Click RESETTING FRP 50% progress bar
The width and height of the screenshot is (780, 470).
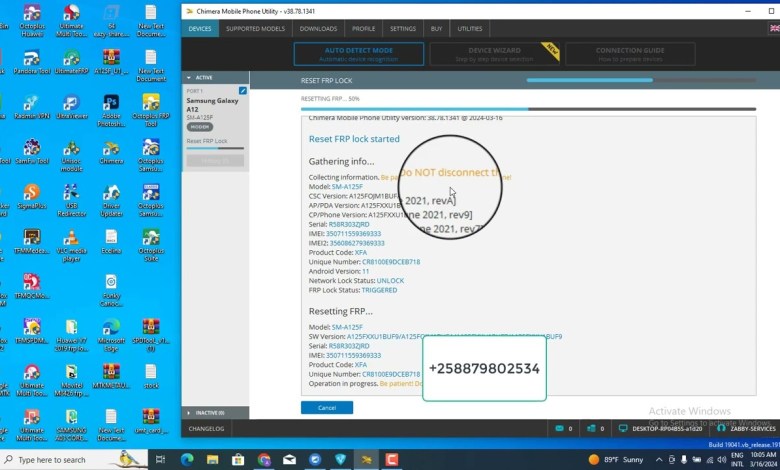pyautogui.click(x=528, y=109)
